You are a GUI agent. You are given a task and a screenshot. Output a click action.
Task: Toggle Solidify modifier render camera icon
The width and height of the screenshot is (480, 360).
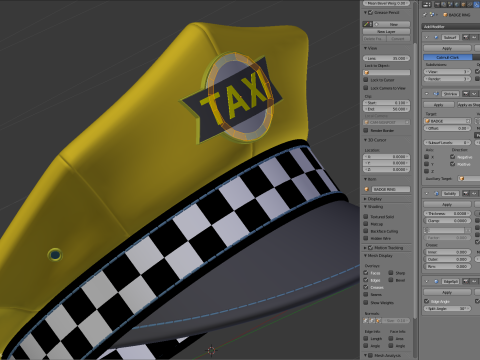[466, 193]
